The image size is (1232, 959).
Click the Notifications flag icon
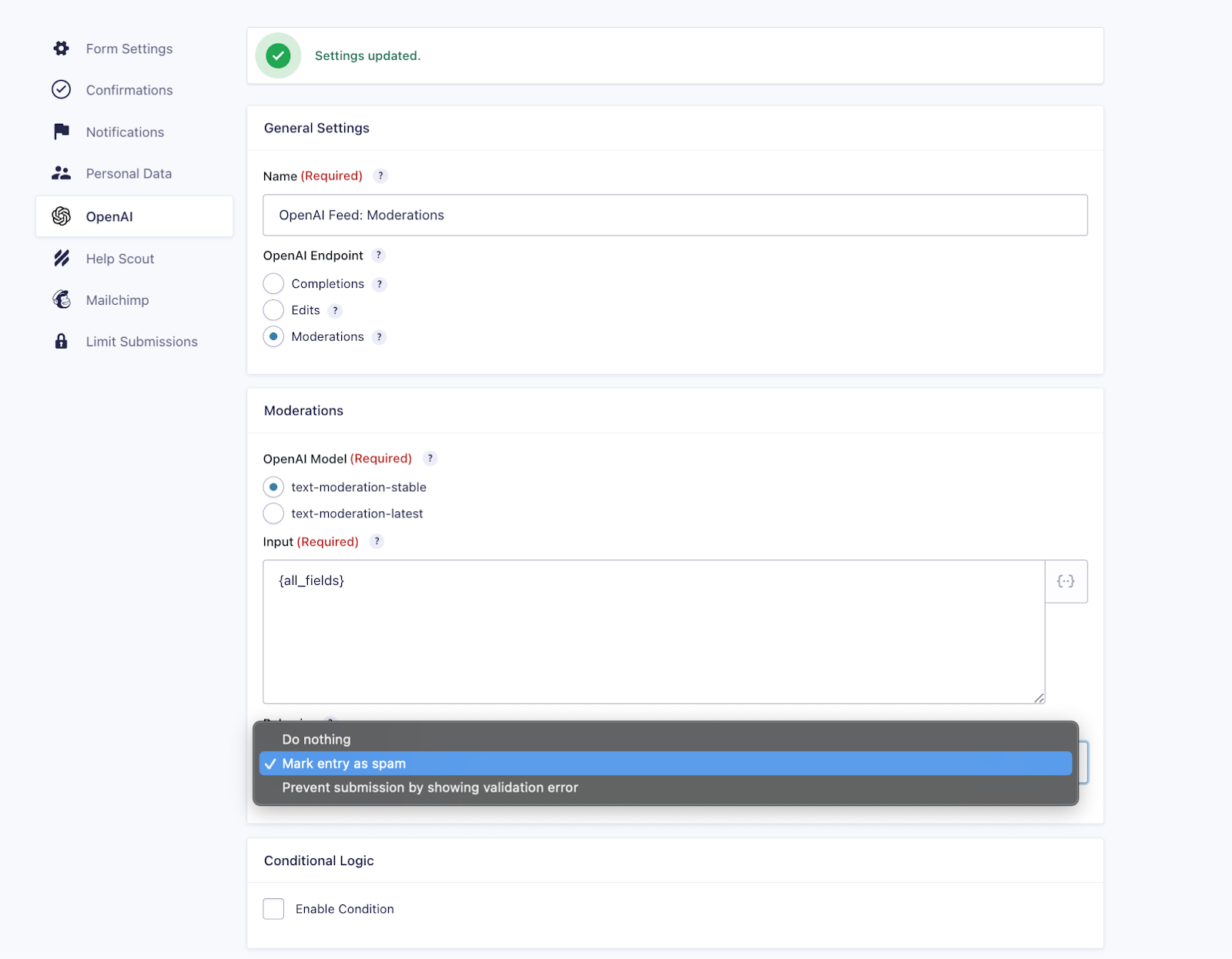(x=61, y=132)
